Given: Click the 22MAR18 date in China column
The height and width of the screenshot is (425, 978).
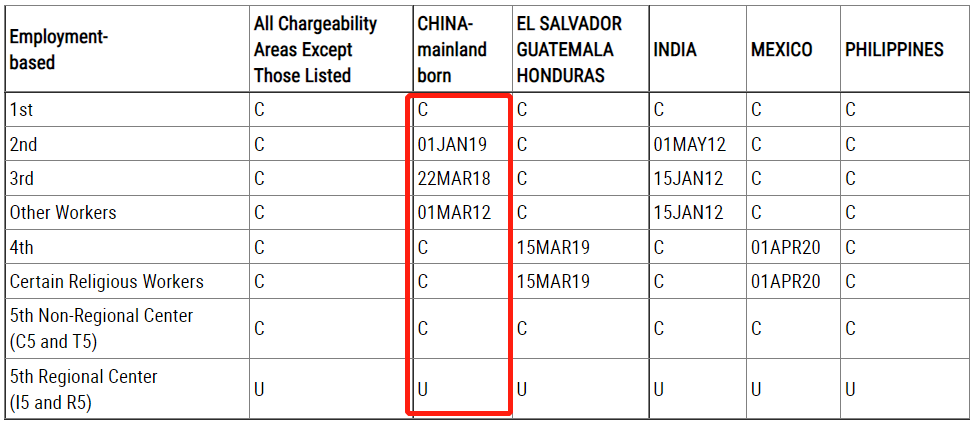Looking at the screenshot, I should (454, 178).
